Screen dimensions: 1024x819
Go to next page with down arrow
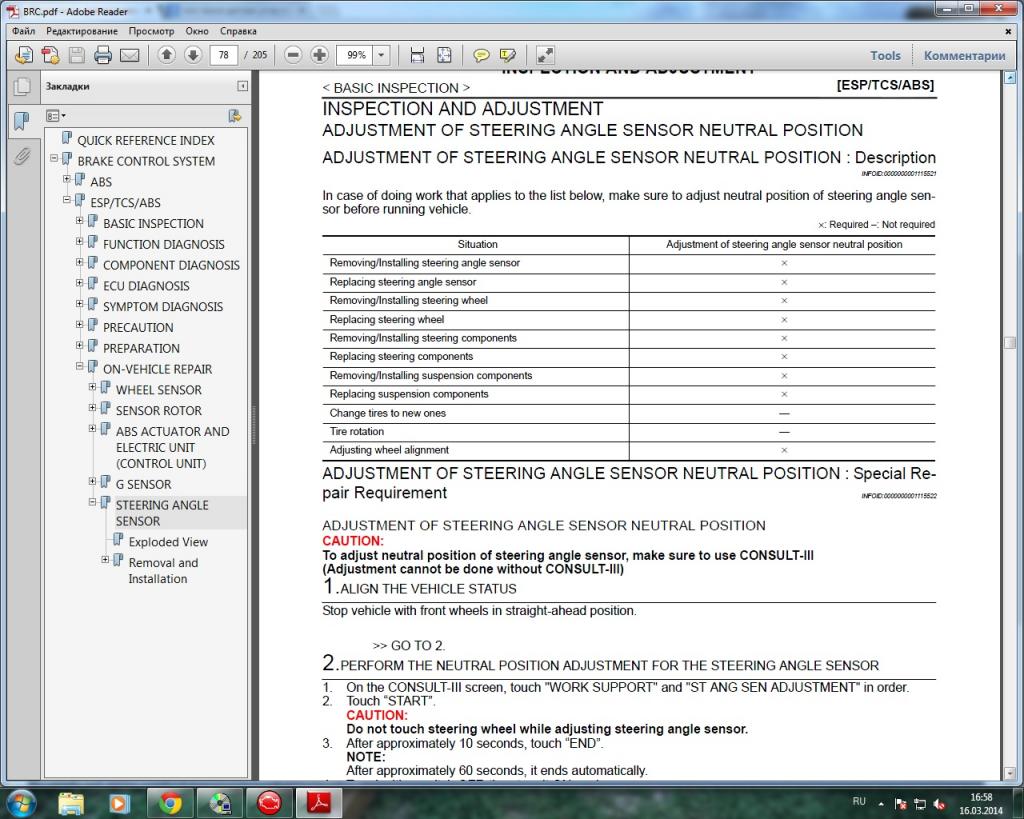pyautogui.click(x=193, y=55)
